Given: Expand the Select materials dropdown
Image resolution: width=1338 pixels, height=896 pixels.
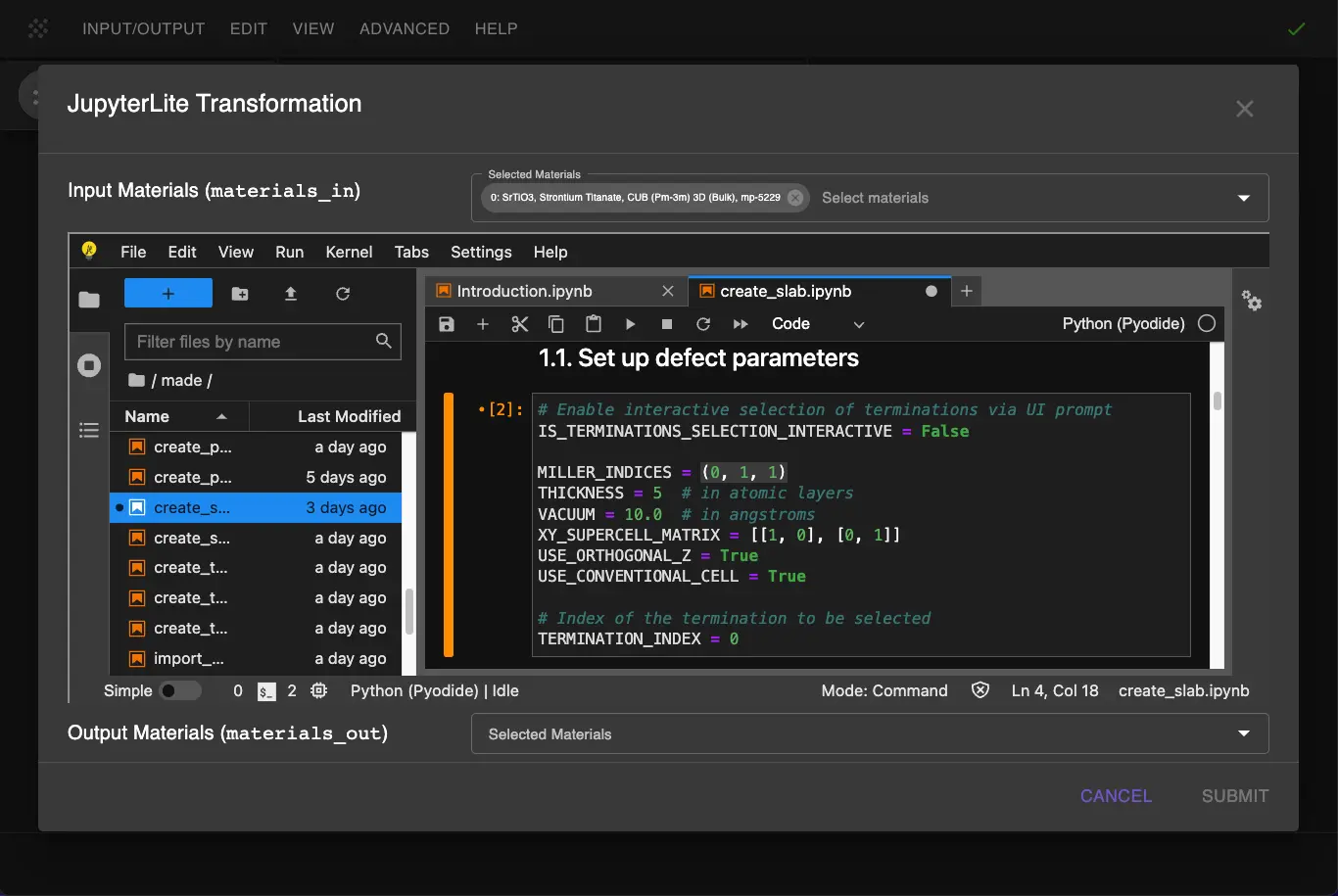Looking at the screenshot, I should [1242, 198].
